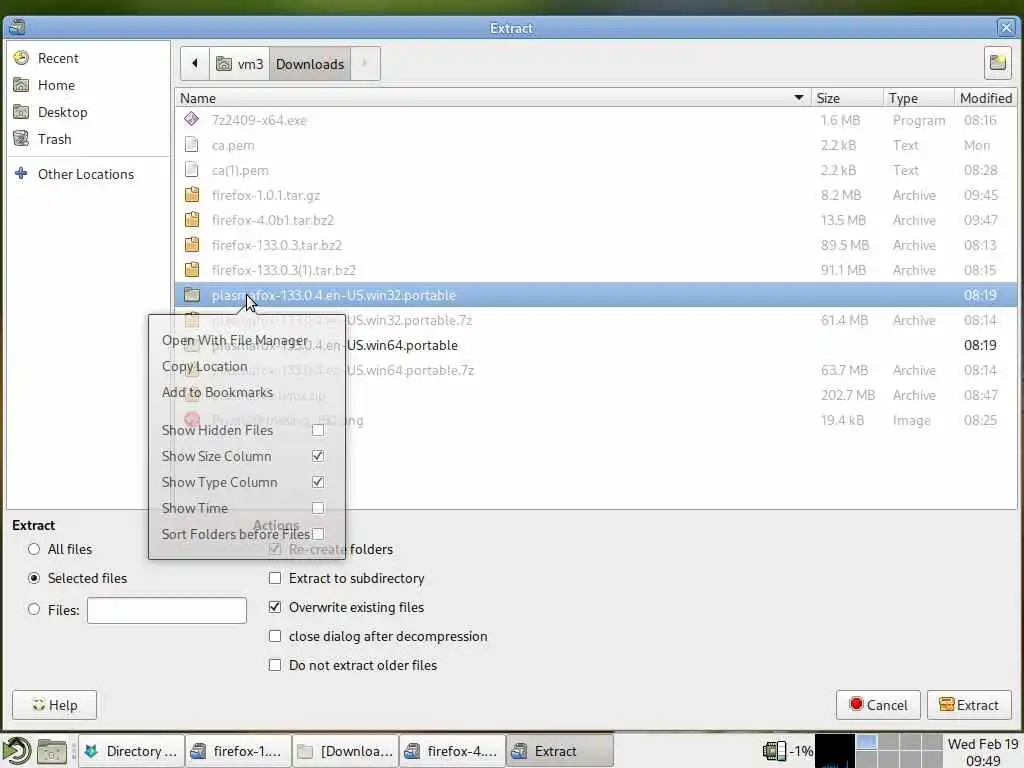Click the Extract window title bar icon
This screenshot has height=768, width=1024.
tap(17, 27)
